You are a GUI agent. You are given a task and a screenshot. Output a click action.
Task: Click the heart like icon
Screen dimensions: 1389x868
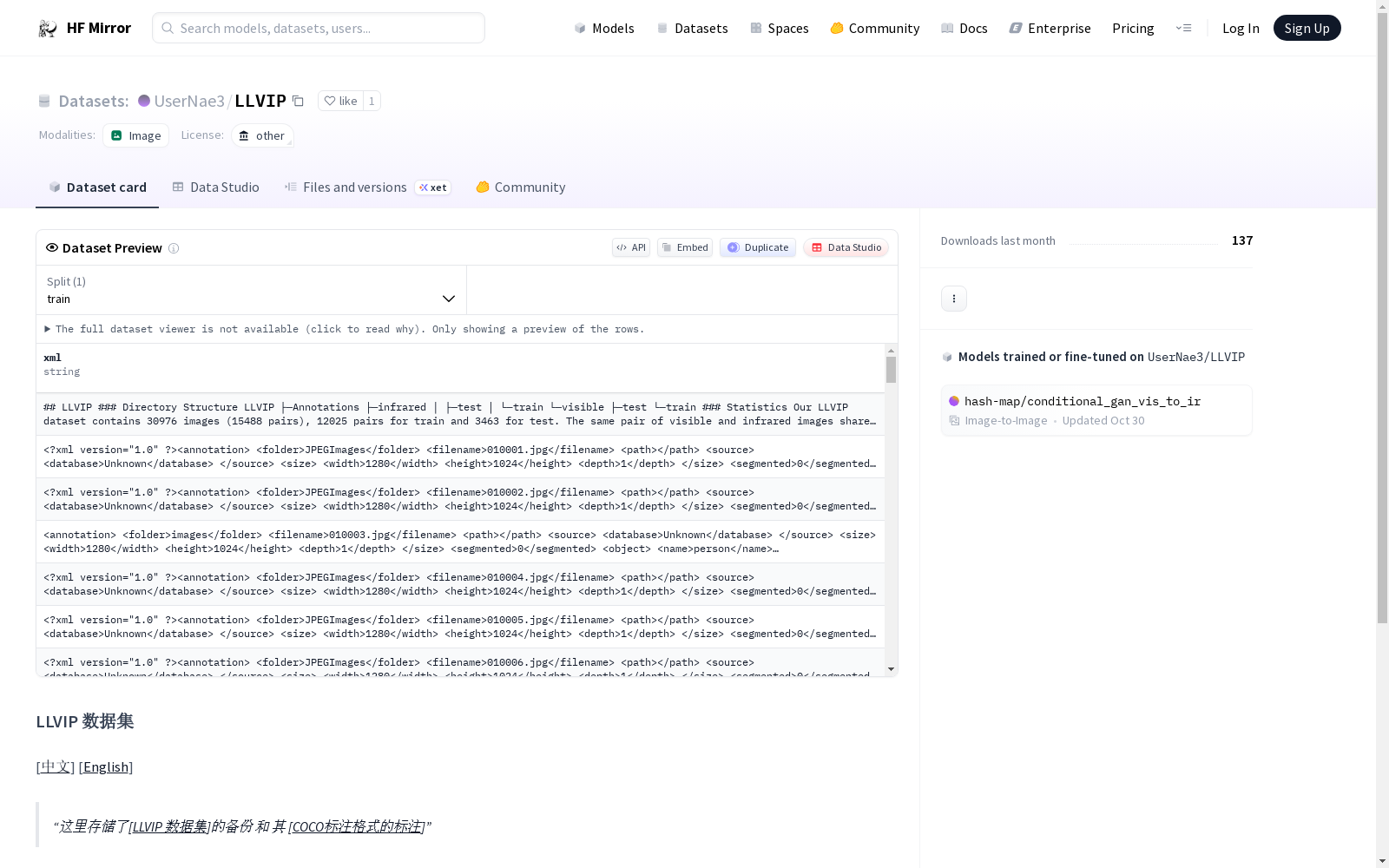point(330,101)
